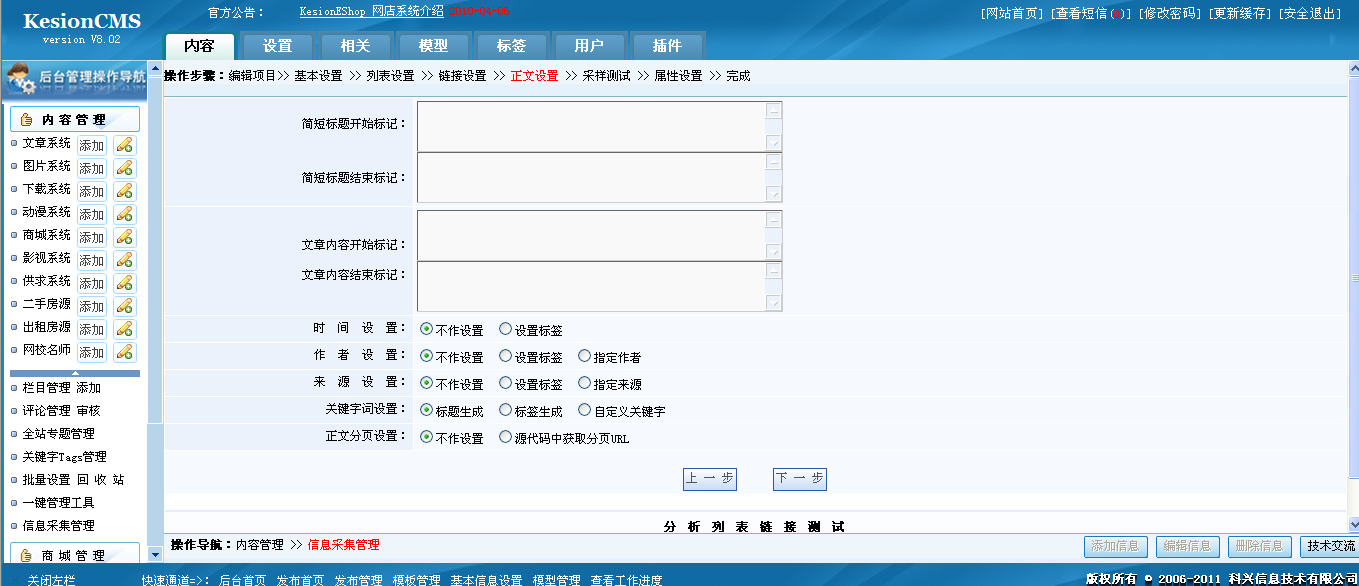1359x586 pixels.
Task: Click the edit icon beside 文章系统
Action: (124, 145)
